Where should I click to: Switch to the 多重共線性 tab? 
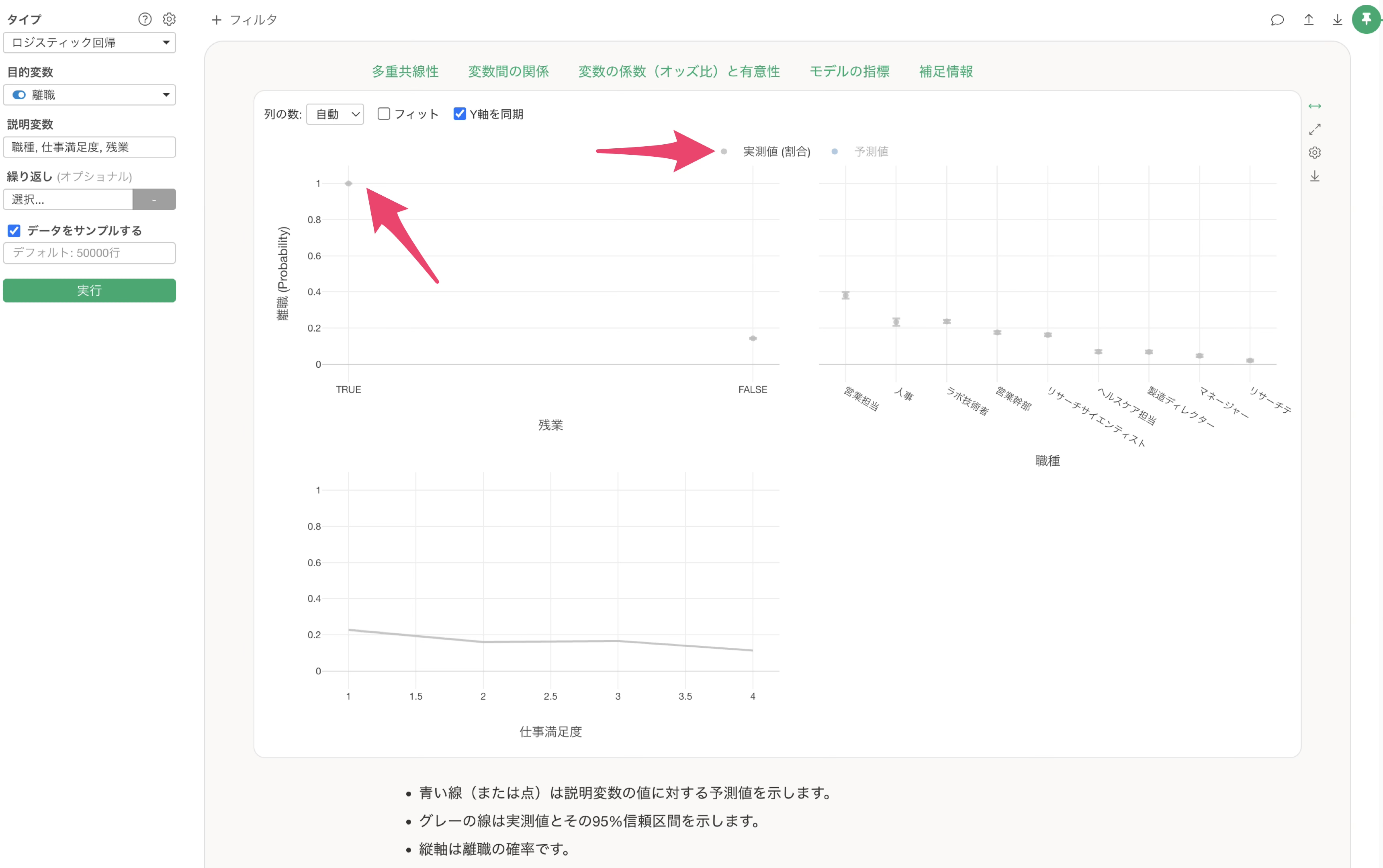coord(405,71)
